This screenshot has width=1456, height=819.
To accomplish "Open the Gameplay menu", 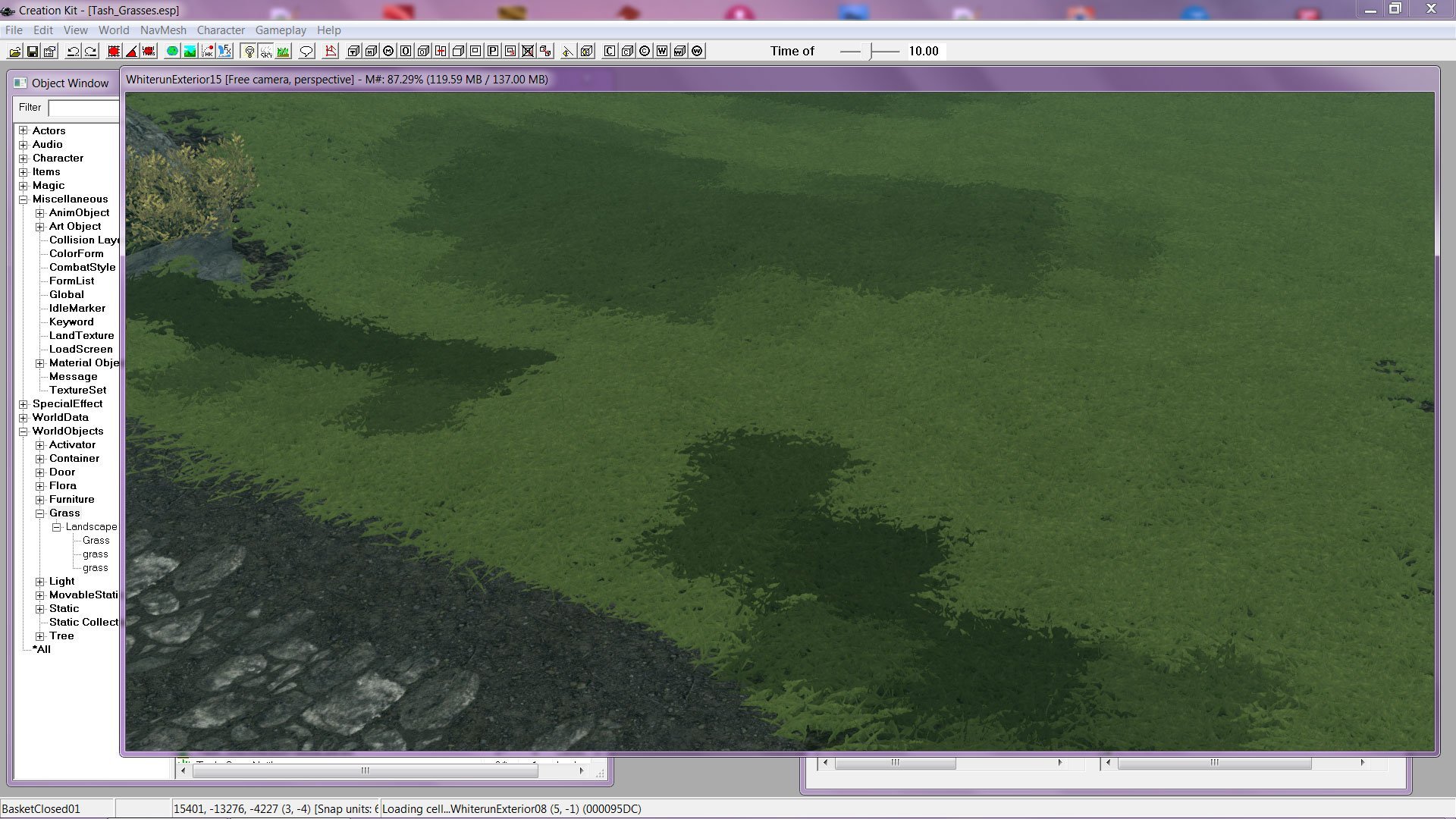I will pos(281,30).
